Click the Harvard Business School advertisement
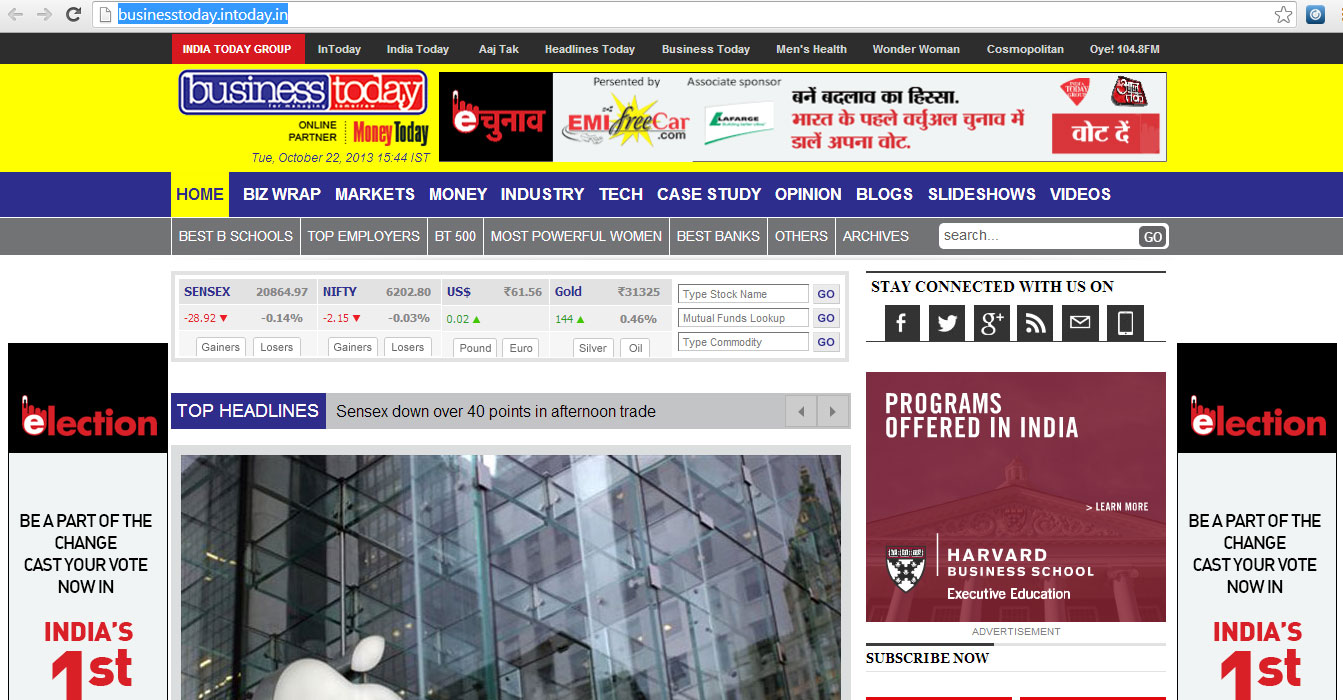1343x700 pixels. point(1016,497)
